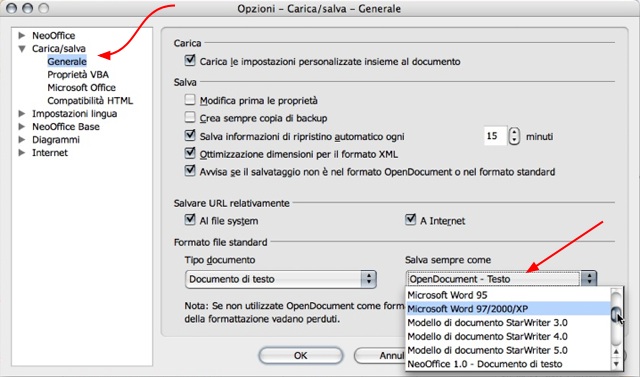Expand the NeoOffice Base node

(x=22, y=126)
